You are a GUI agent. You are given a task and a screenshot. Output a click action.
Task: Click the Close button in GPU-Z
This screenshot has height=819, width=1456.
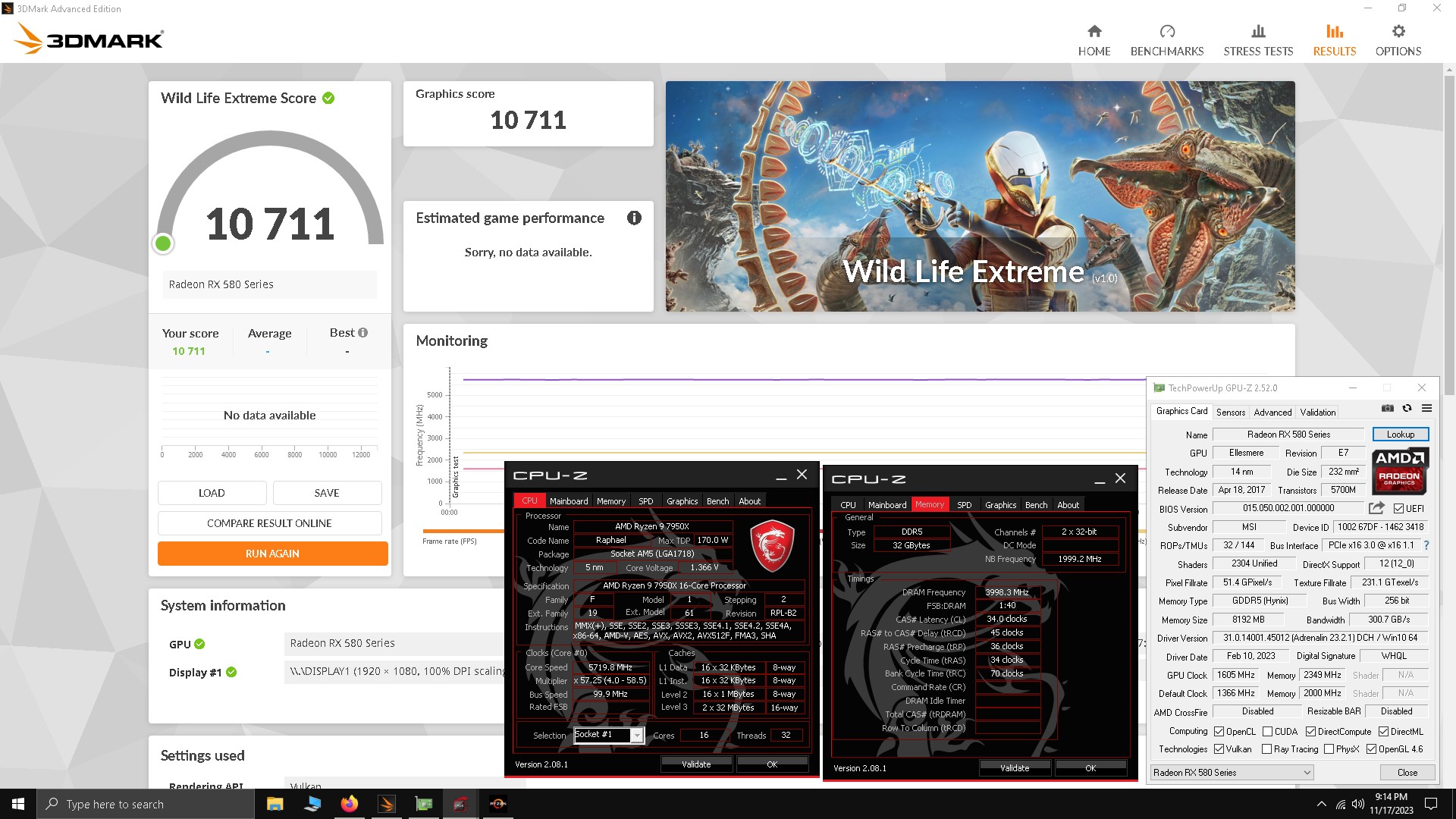(1407, 773)
